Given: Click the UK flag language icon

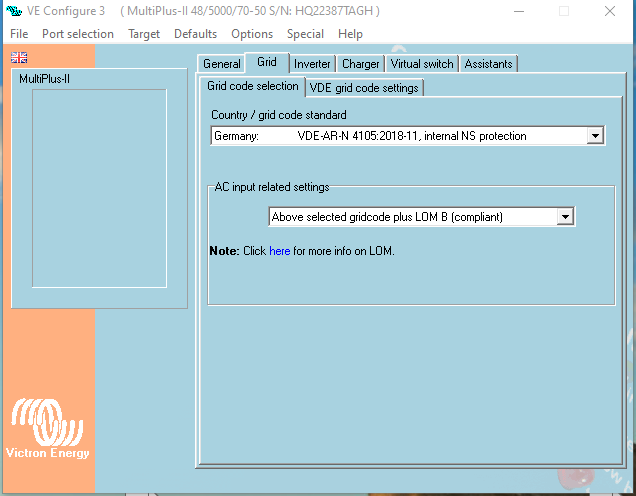Looking at the screenshot, I should pyautogui.click(x=19, y=57).
